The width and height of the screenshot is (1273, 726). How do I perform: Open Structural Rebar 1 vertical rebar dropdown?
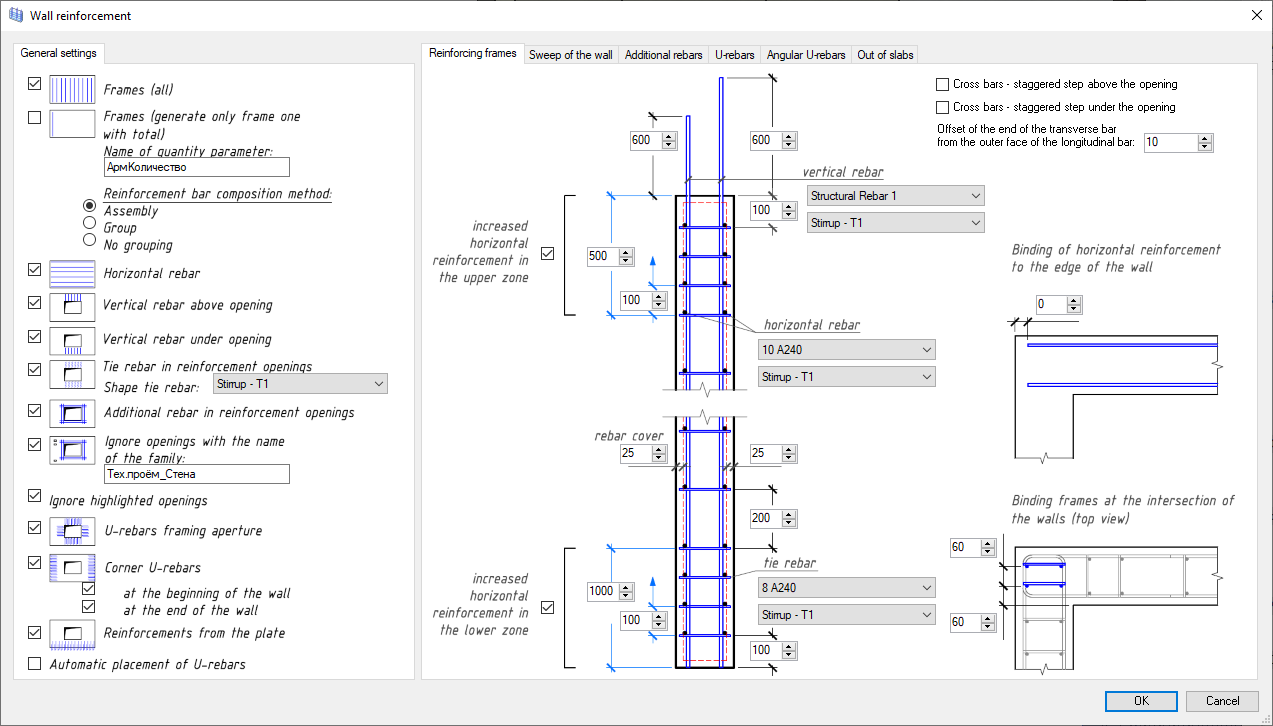click(895, 196)
